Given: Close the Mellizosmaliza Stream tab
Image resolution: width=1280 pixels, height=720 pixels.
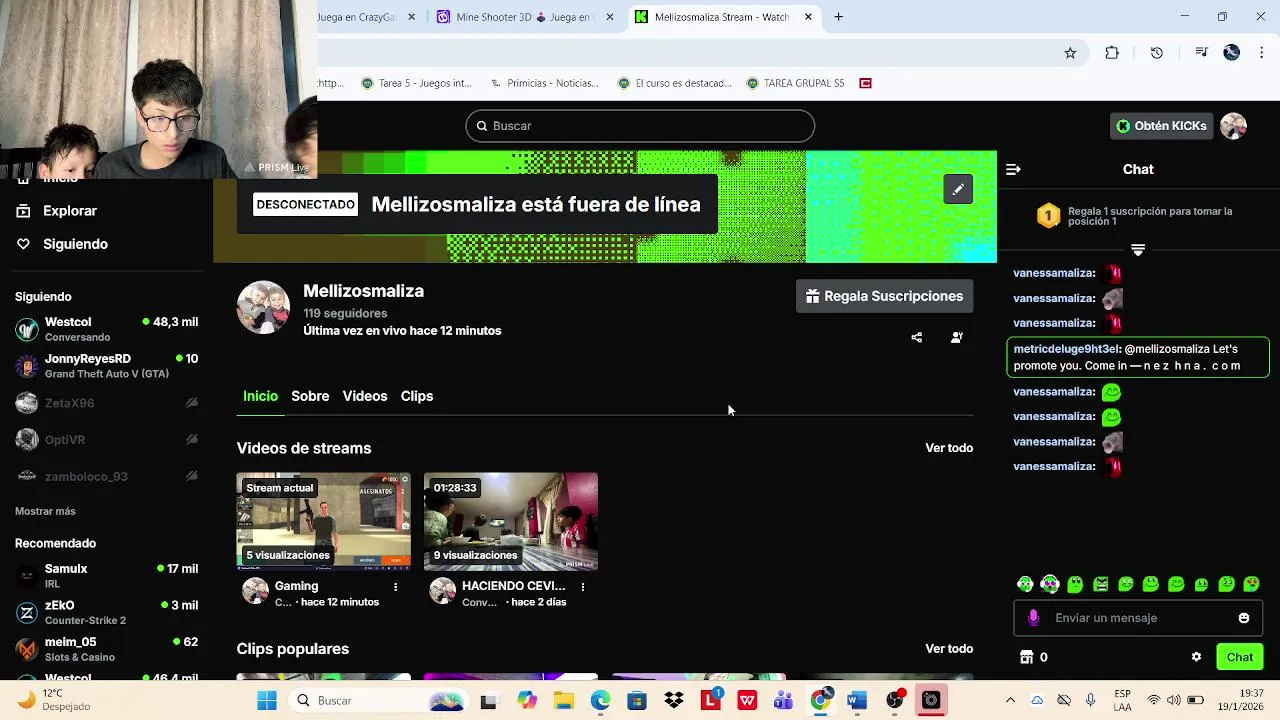Looking at the screenshot, I should click(808, 17).
